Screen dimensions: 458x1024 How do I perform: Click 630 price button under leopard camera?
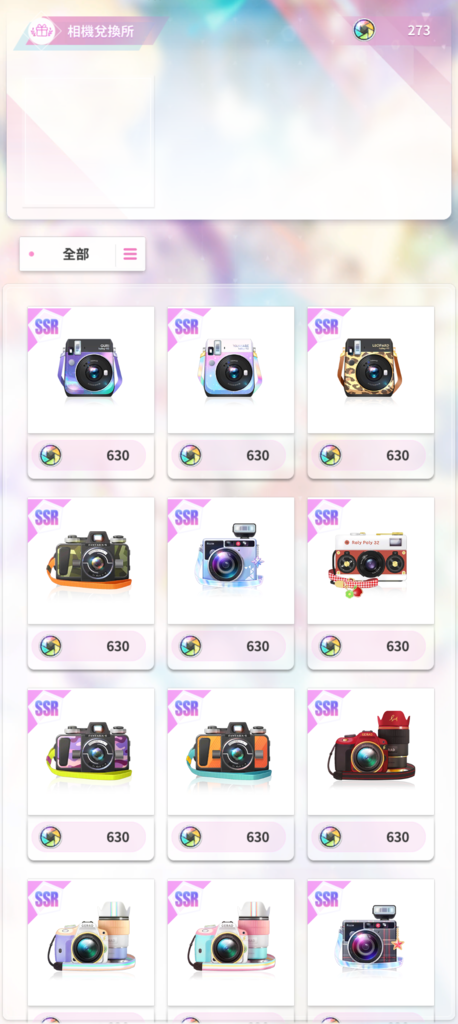370,455
